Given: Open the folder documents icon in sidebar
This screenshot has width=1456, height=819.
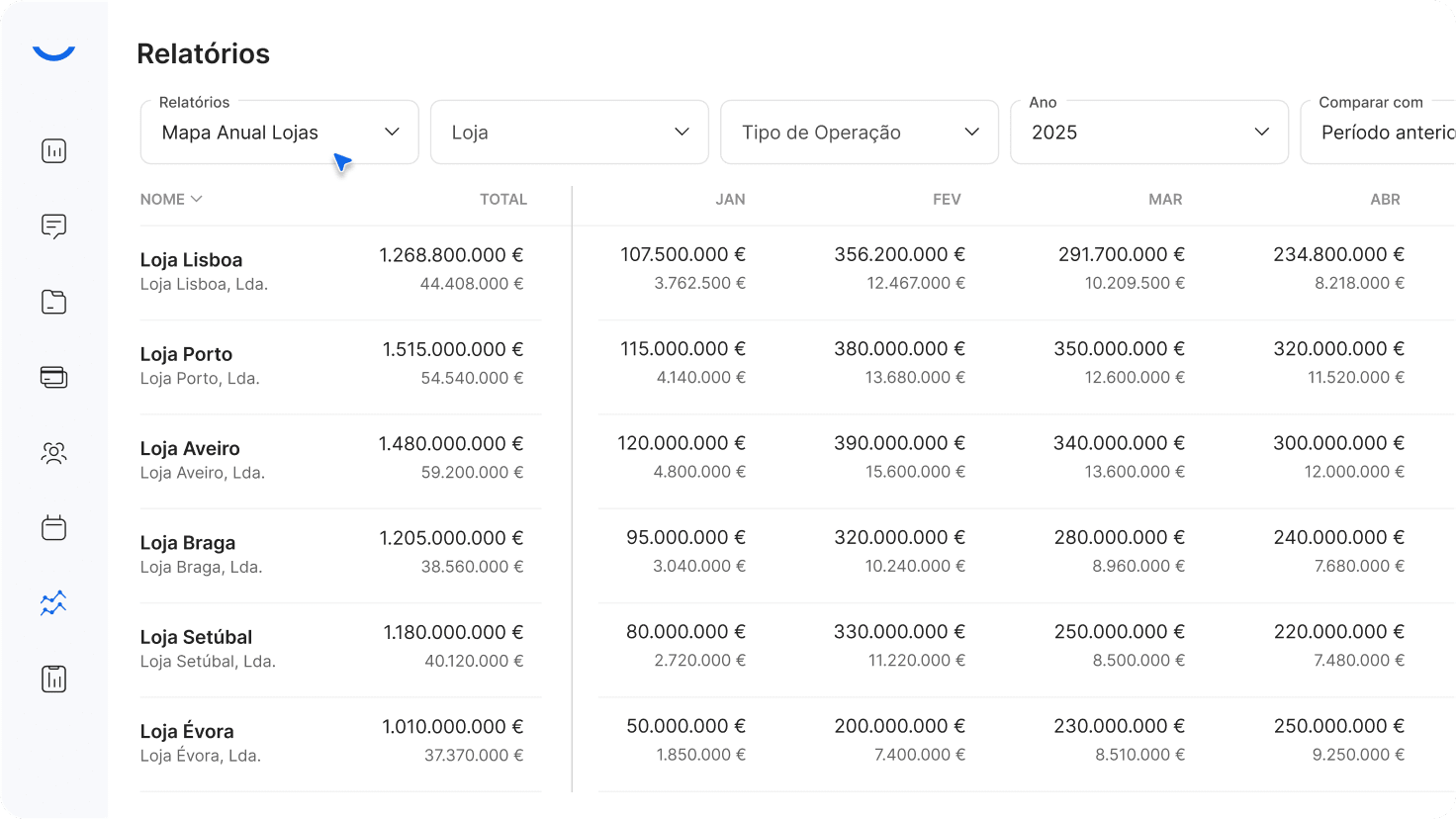Looking at the screenshot, I should 53,302.
